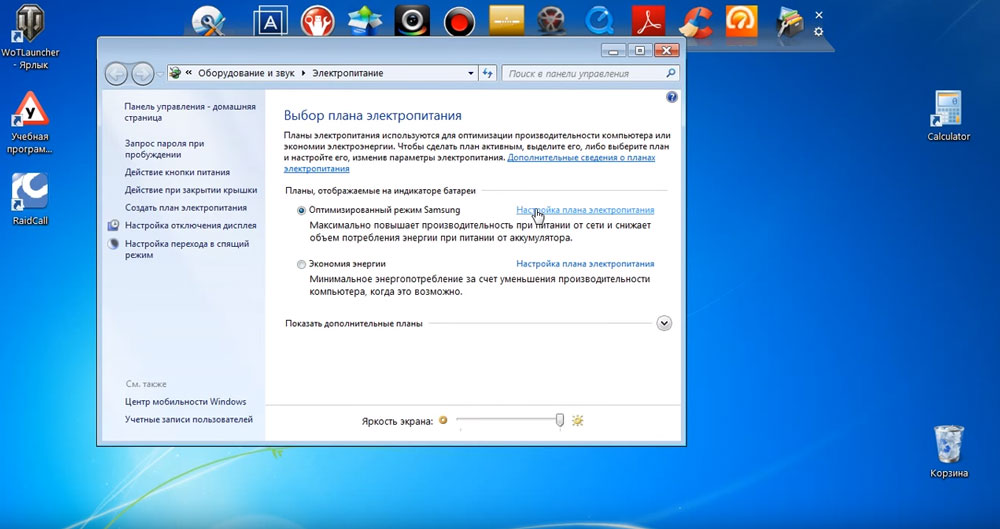1000x529 pixels.
Task: Open Дополнительные сведения о планах электропитания
Action: pyautogui.click(x=581, y=158)
